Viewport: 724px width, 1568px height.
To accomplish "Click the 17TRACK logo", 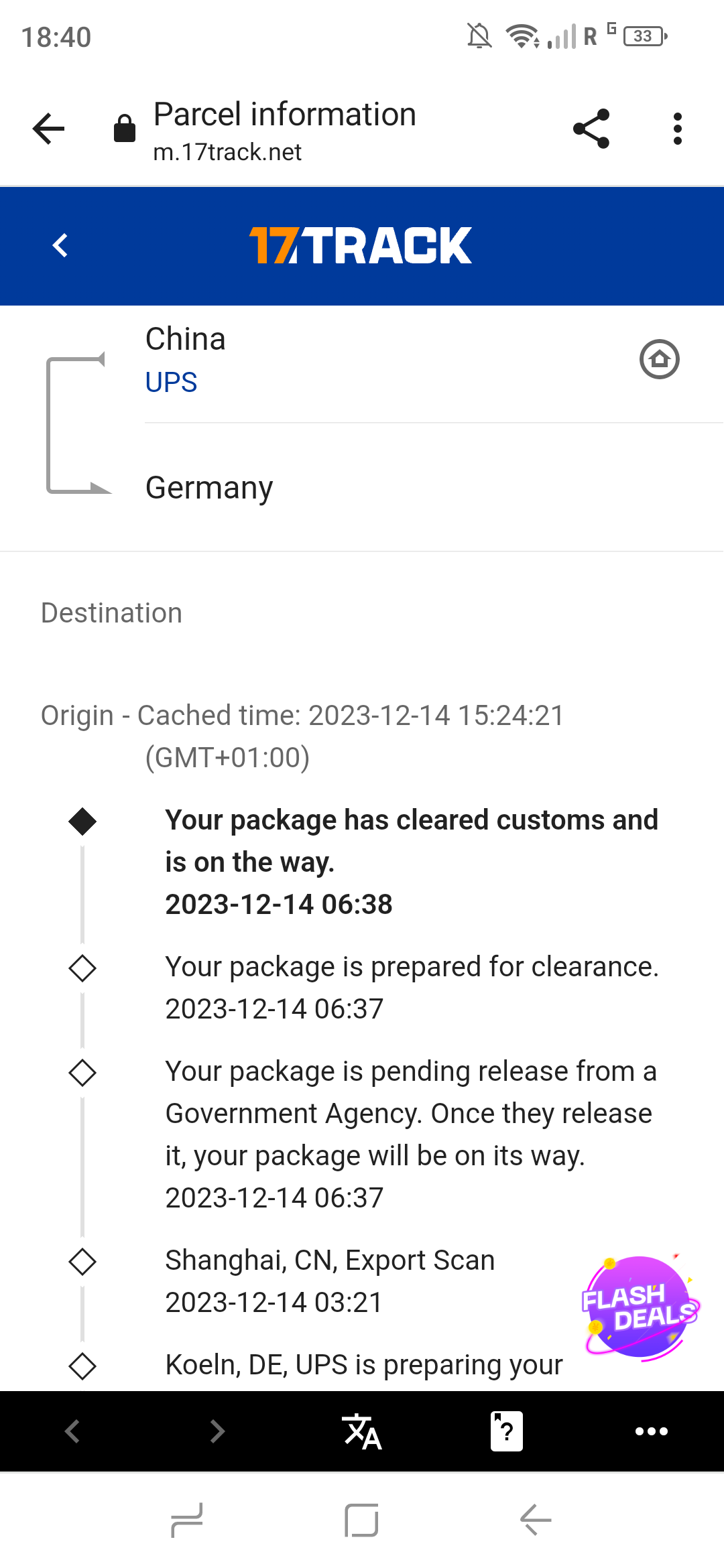I will (361, 245).
